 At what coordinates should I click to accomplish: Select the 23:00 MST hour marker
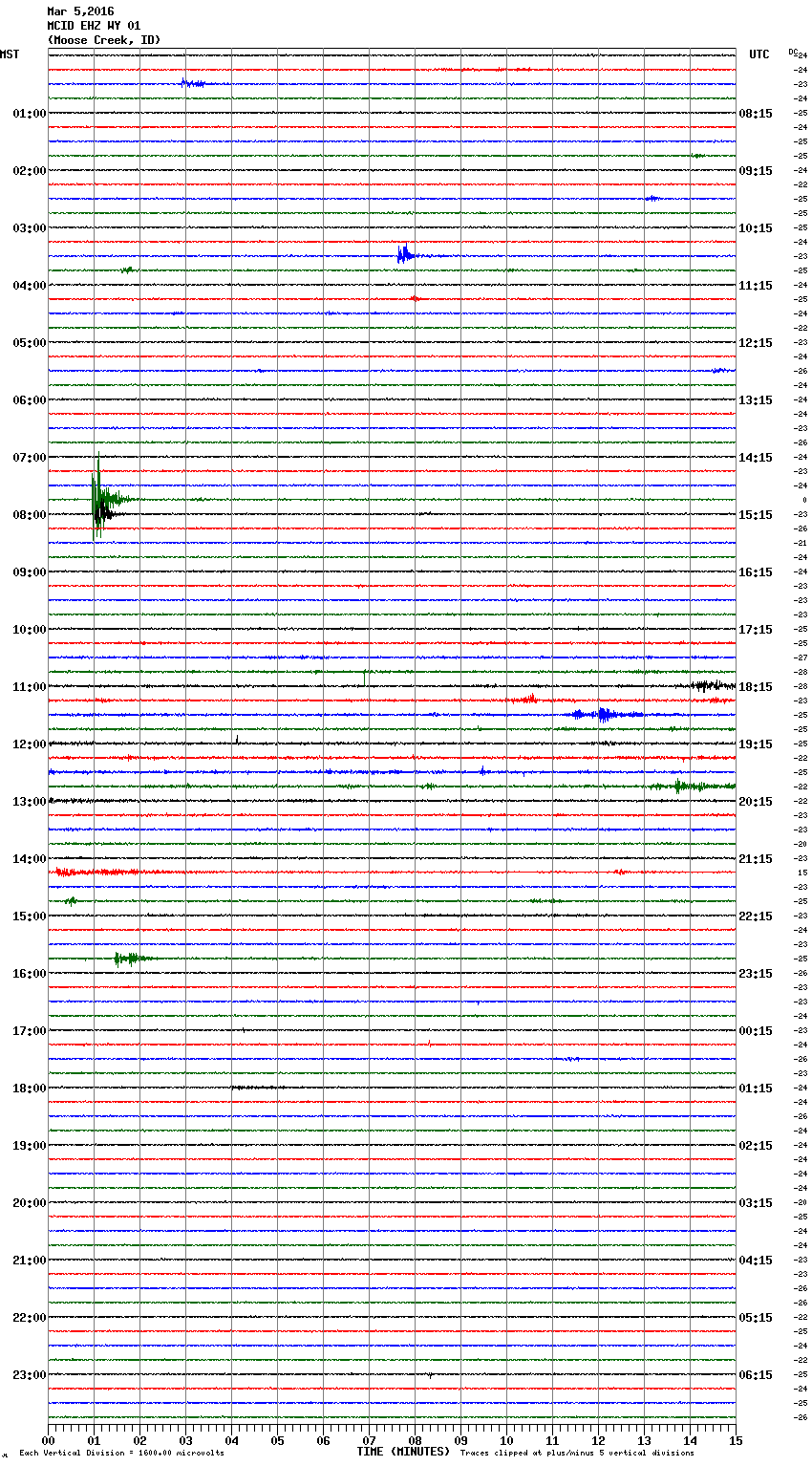29,1375
